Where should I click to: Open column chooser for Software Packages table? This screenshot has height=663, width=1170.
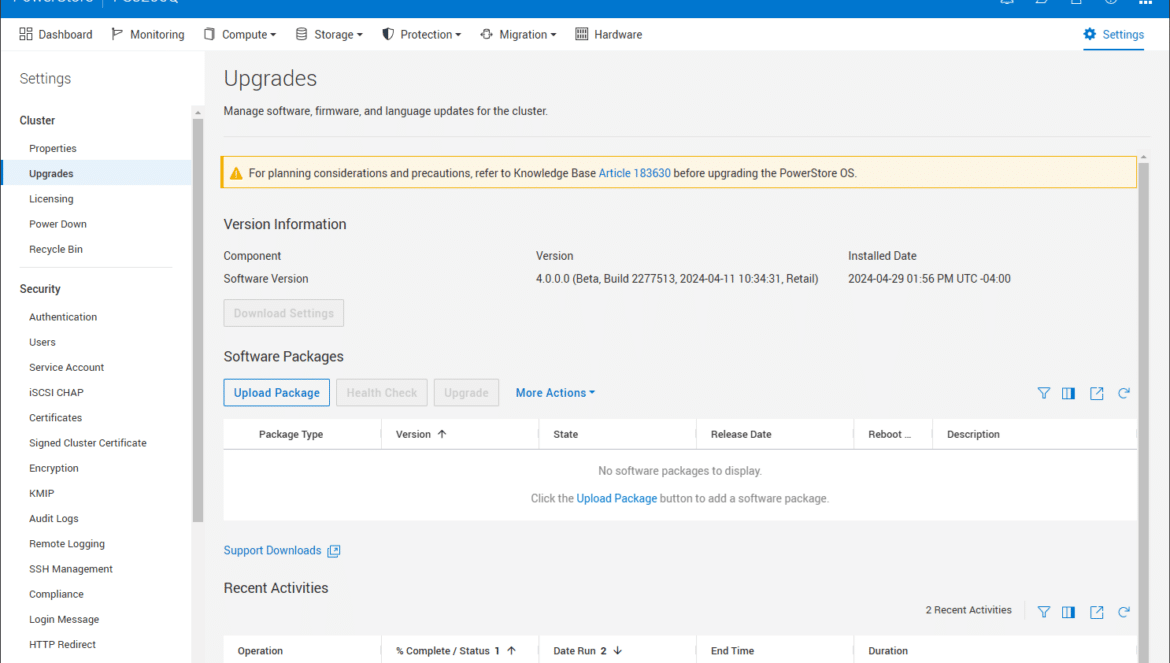click(1069, 393)
